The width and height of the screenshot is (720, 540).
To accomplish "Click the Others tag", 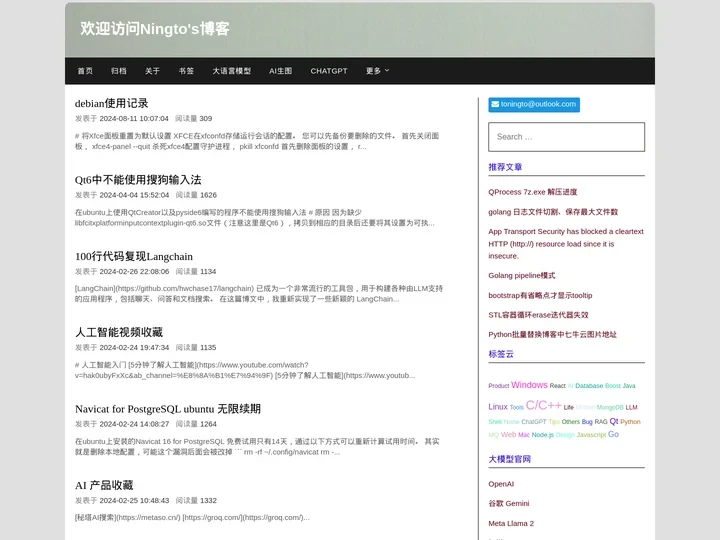I will pyautogui.click(x=571, y=422).
